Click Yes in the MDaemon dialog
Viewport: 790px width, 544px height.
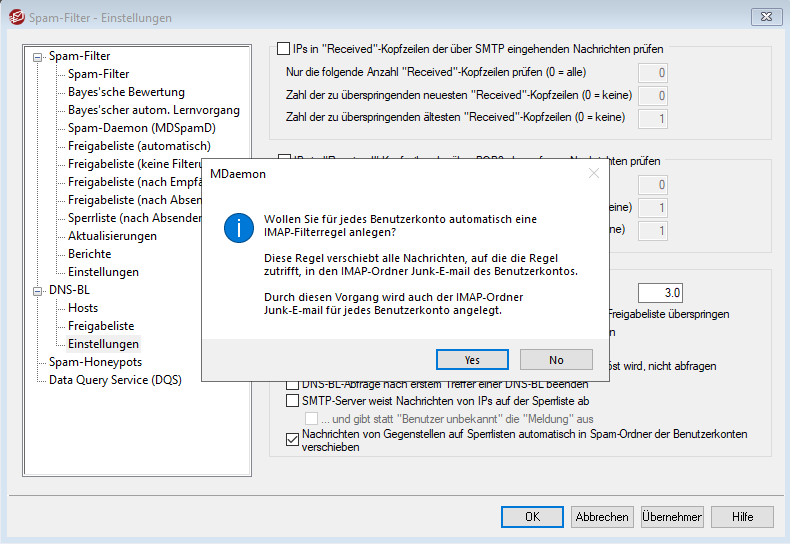click(472, 360)
